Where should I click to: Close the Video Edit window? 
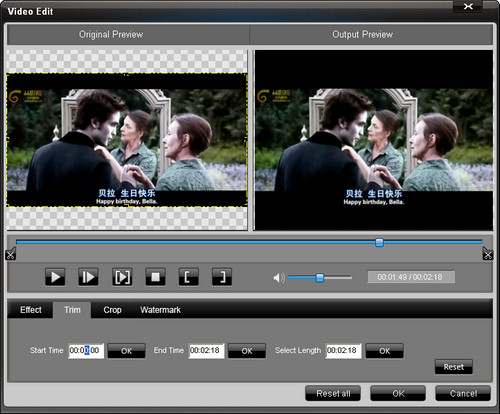point(468,6)
